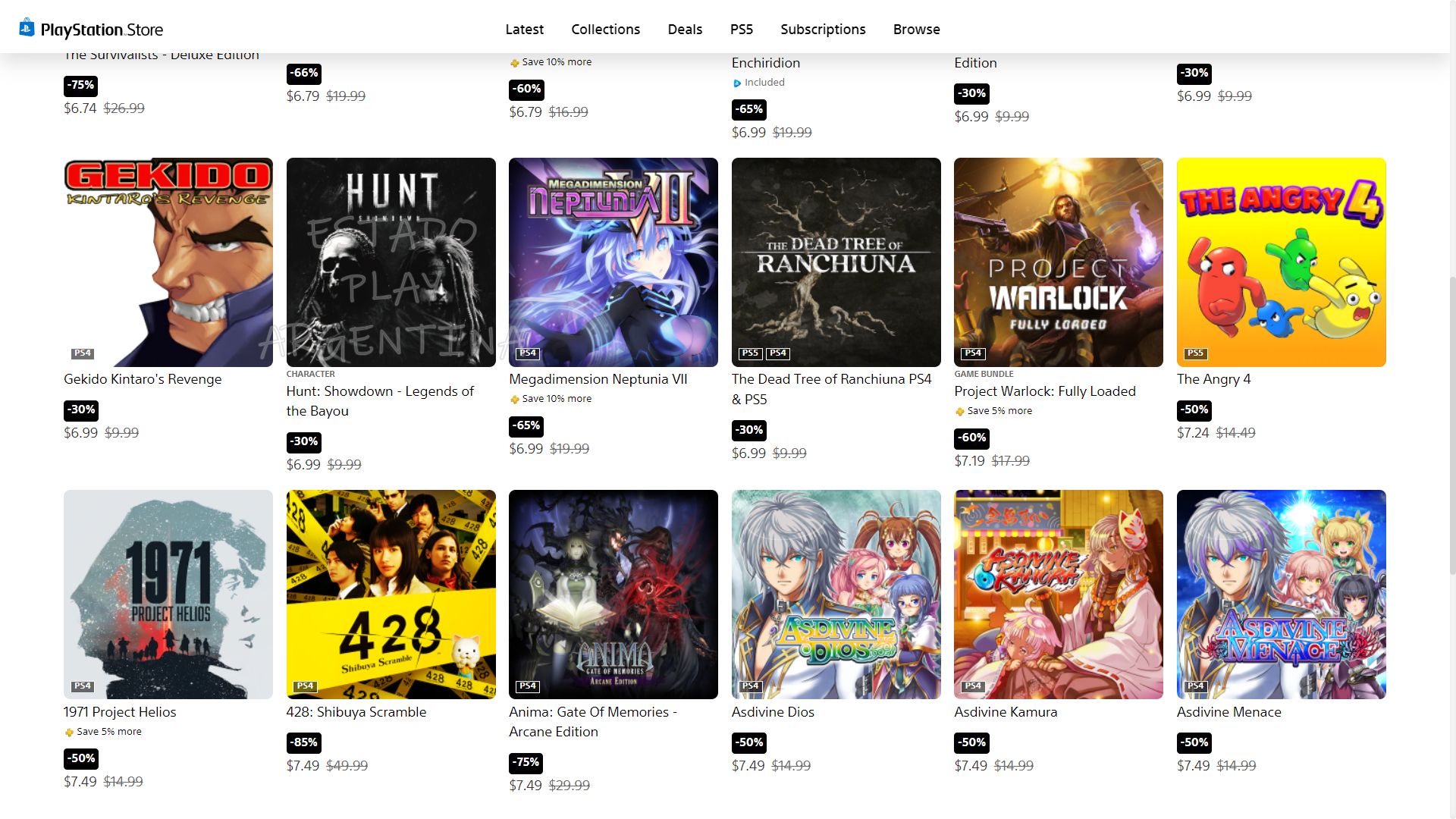Click PS Plus icon under Project Warlock: Fully Loaded
This screenshot has height=819, width=1456.
click(960, 411)
